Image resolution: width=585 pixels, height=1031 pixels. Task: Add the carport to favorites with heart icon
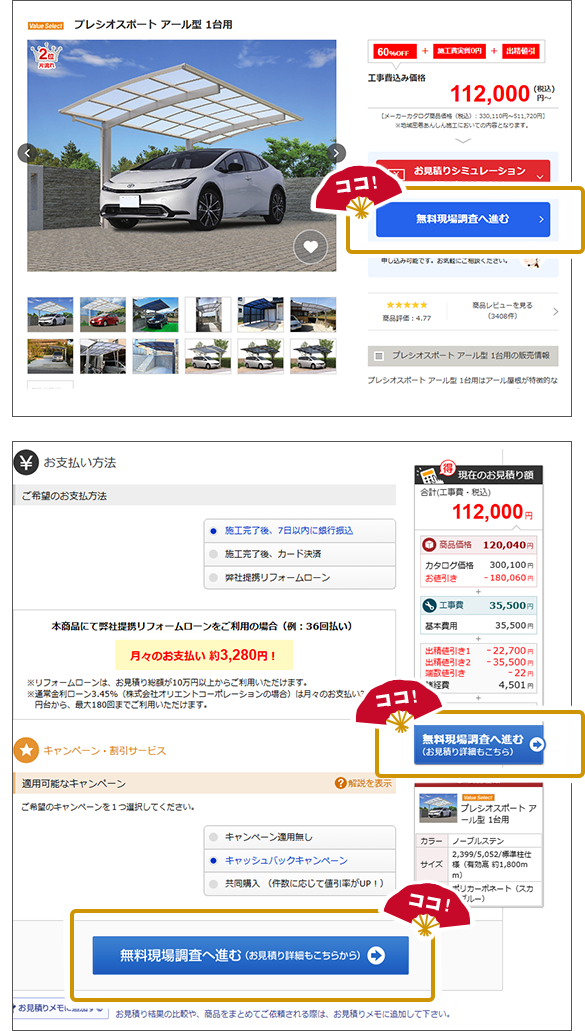pos(310,248)
